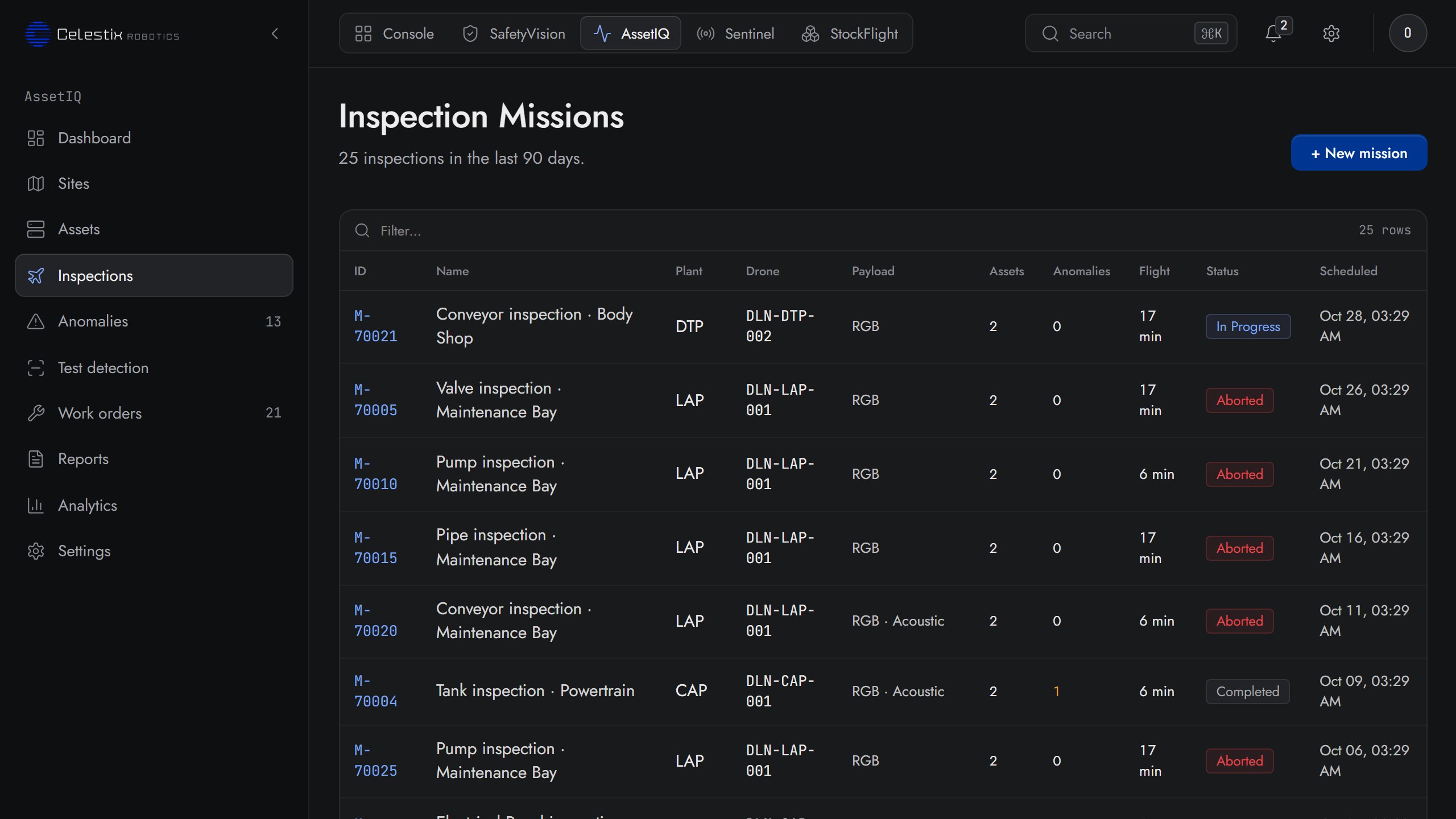Switch to the SafetyVision tab
Image resolution: width=1456 pixels, height=819 pixels.
(x=514, y=34)
